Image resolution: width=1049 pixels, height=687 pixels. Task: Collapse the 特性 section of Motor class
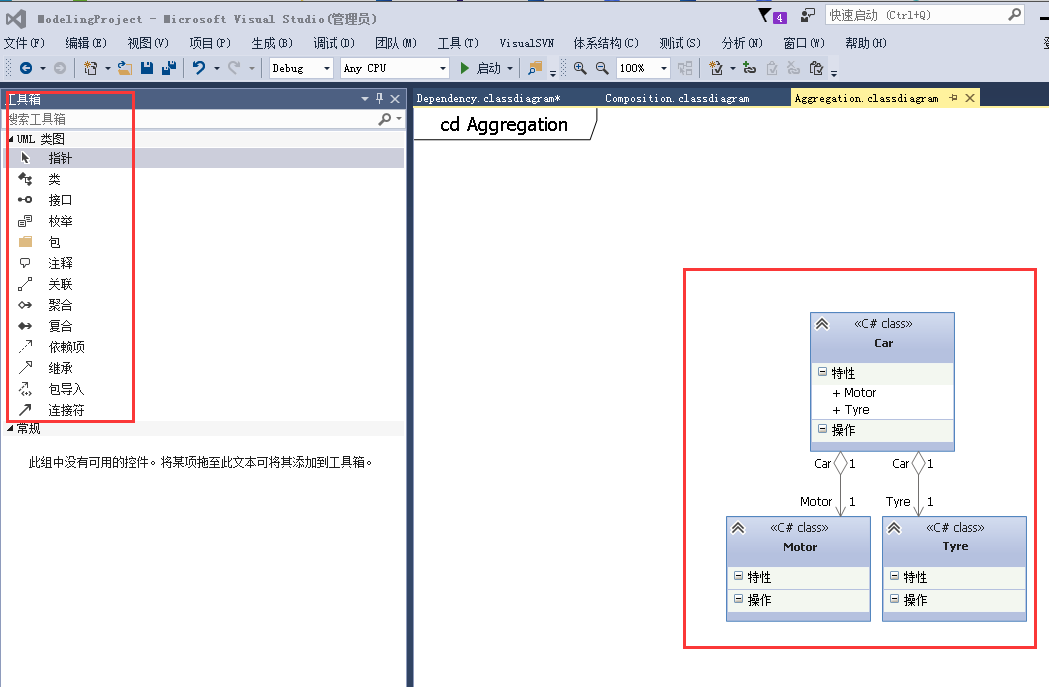pos(738,575)
